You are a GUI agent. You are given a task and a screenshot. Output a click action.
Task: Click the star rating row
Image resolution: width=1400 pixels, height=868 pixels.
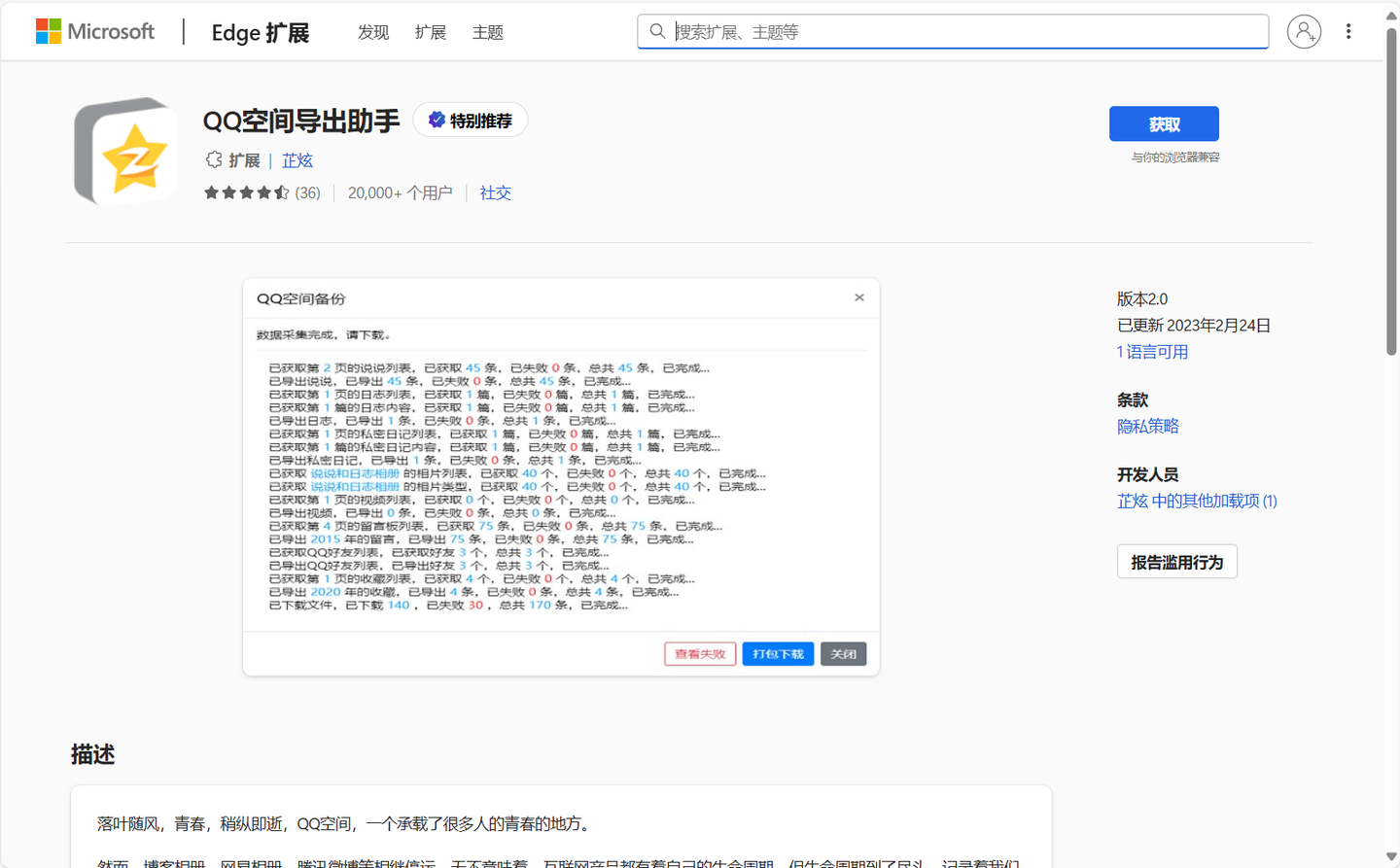[x=247, y=192]
